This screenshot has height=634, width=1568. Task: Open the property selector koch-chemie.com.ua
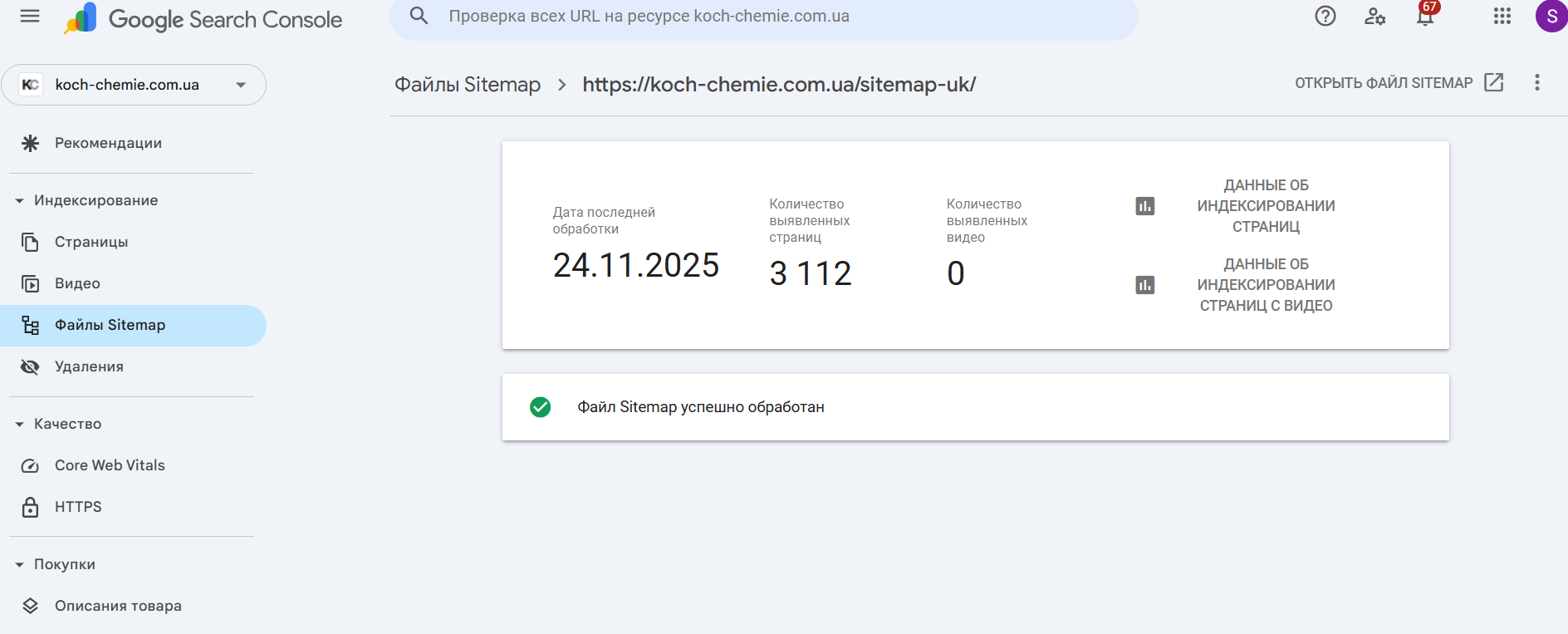[x=134, y=85]
